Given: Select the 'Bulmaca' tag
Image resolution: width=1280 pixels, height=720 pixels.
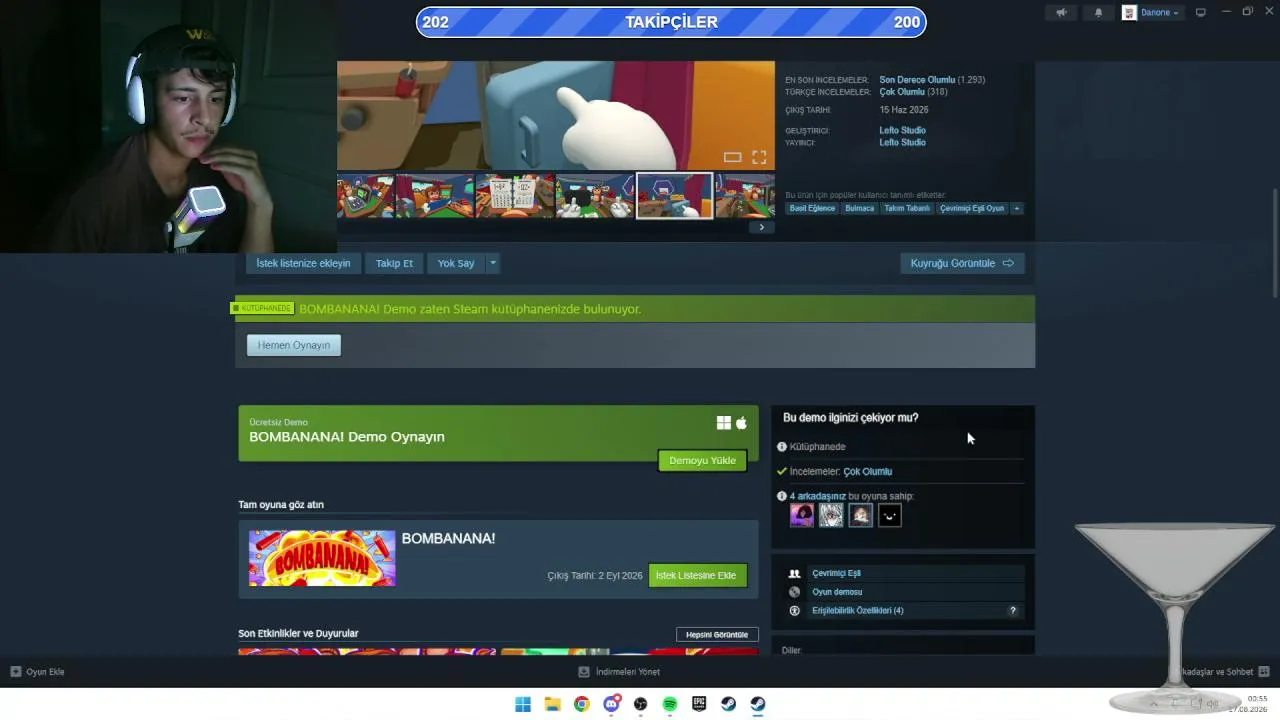Looking at the screenshot, I should (x=859, y=208).
